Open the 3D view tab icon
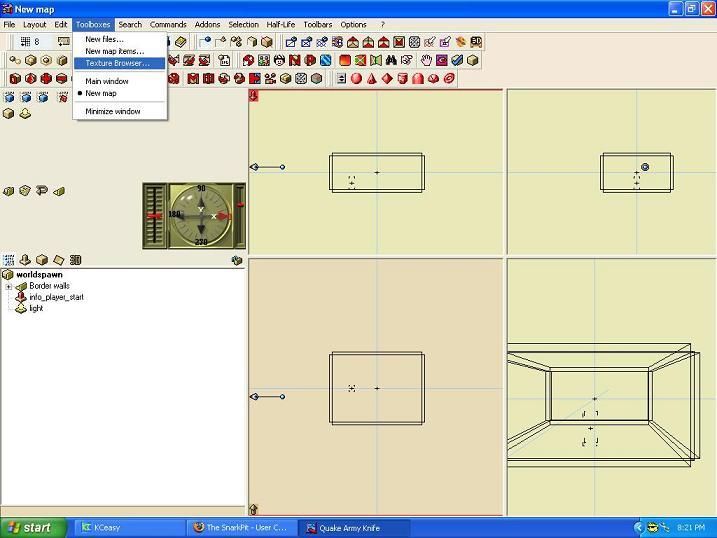 click(x=75, y=260)
